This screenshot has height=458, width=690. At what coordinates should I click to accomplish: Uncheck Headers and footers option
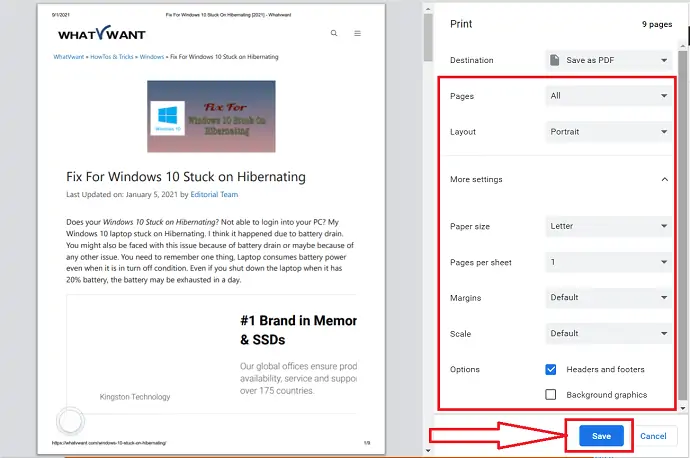(x=551, y=369)
